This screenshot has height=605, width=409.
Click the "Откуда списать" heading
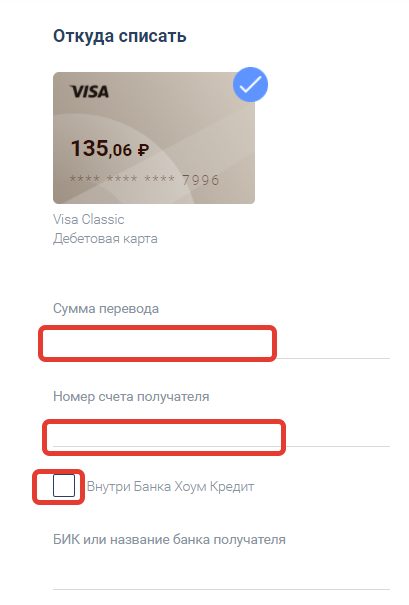pos(120,36)
